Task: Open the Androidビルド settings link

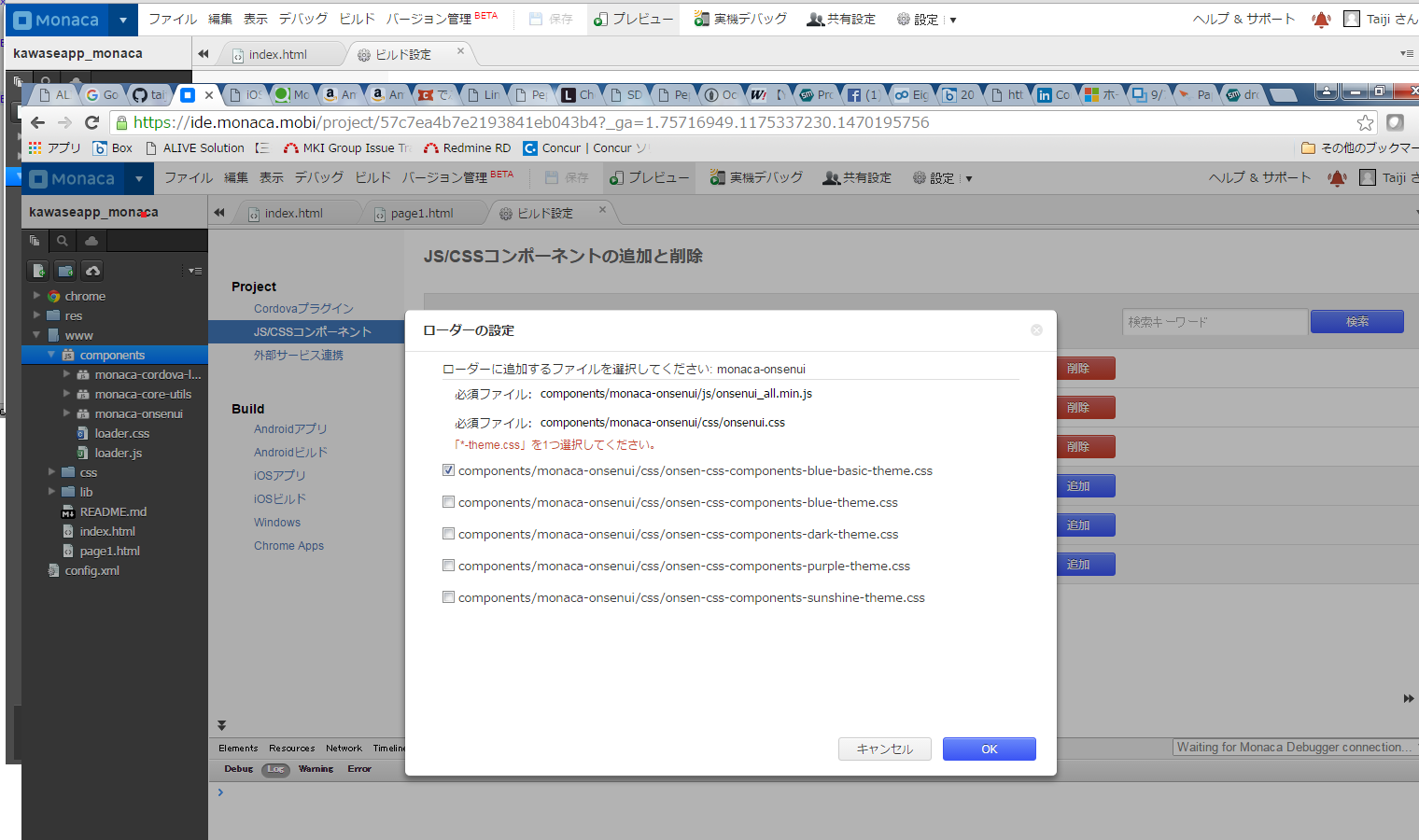Action: (290, 452)
